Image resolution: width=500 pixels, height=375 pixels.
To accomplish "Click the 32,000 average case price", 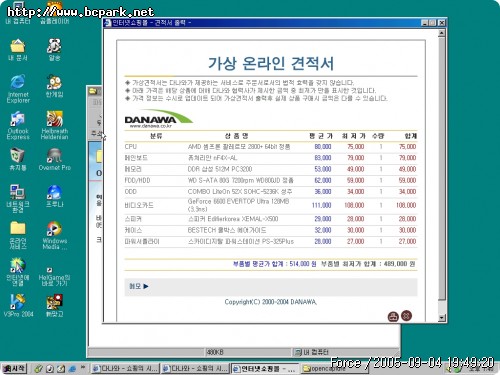I will [x=323, y=230].
